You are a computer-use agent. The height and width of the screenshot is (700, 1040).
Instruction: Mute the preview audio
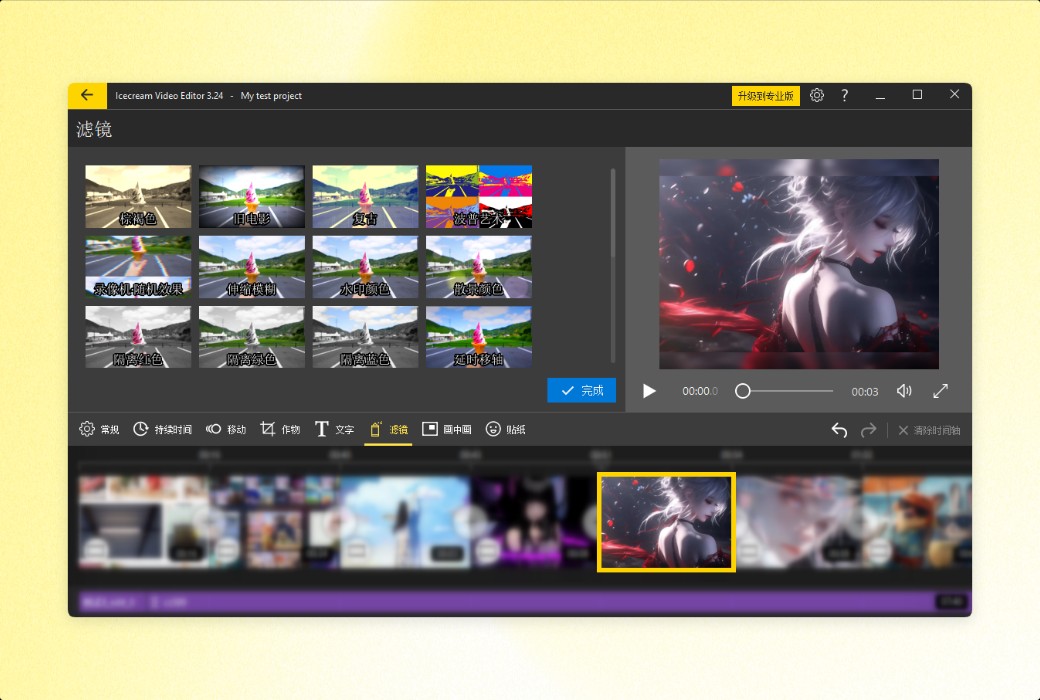pos(904,391)
